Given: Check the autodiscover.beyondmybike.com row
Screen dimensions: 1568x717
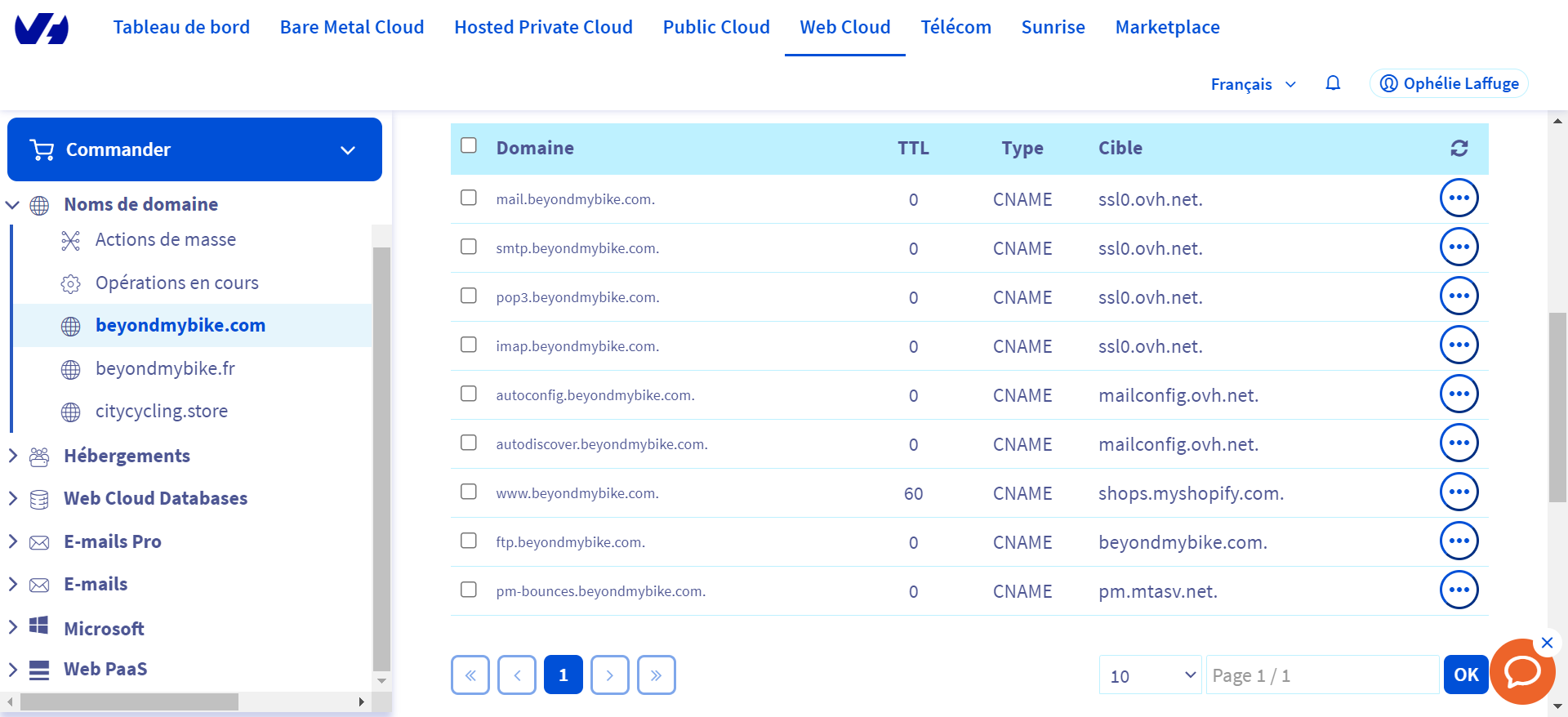Looking at the screenshot, I should 469,443.
